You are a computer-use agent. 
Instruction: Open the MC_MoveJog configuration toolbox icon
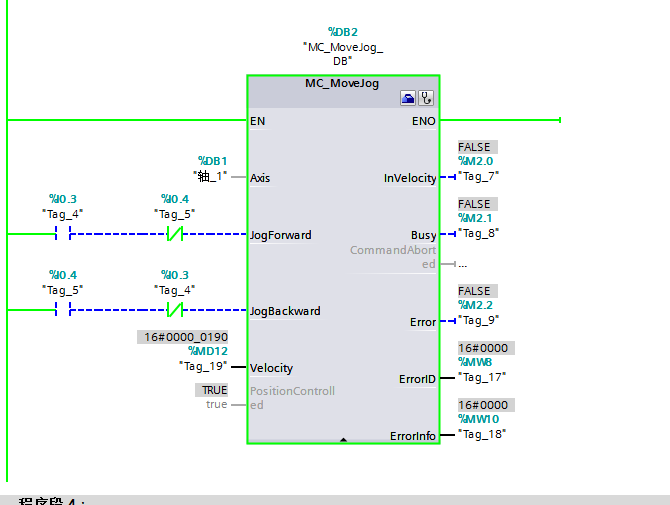click(x=408, y=98)
